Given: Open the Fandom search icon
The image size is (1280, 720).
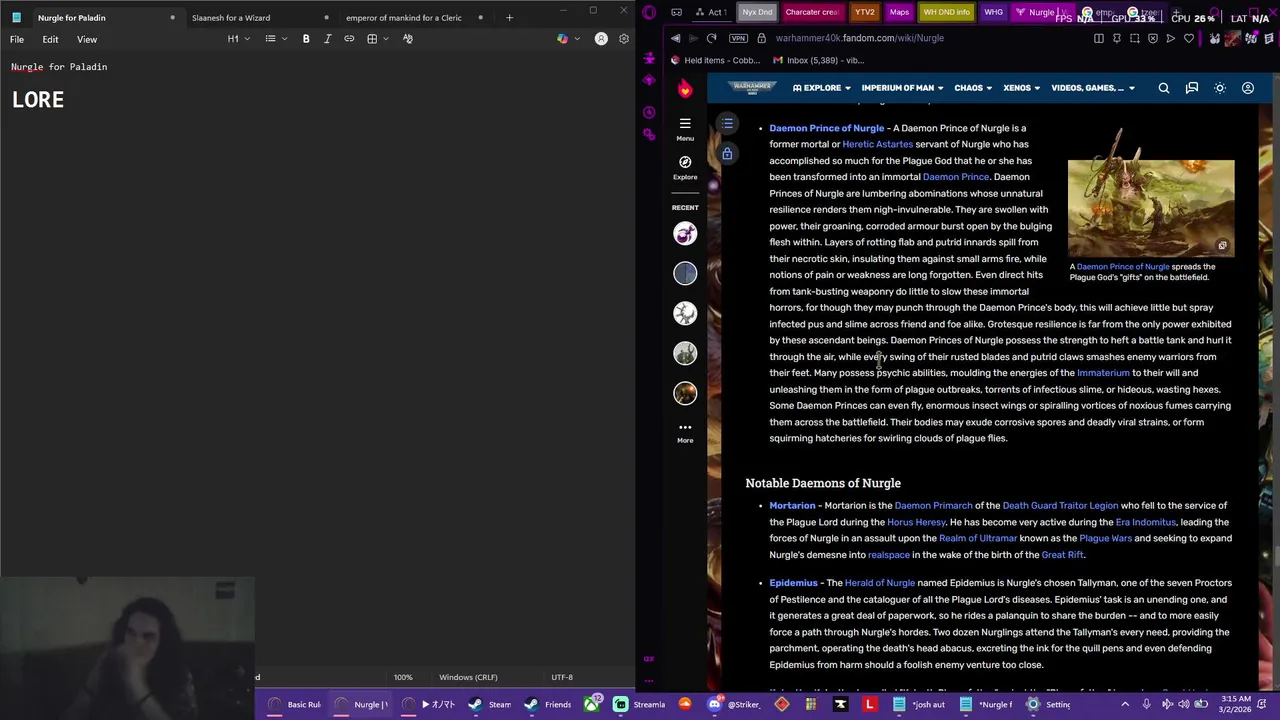Looking at the screenshot, I should [x=1164, y=88].
